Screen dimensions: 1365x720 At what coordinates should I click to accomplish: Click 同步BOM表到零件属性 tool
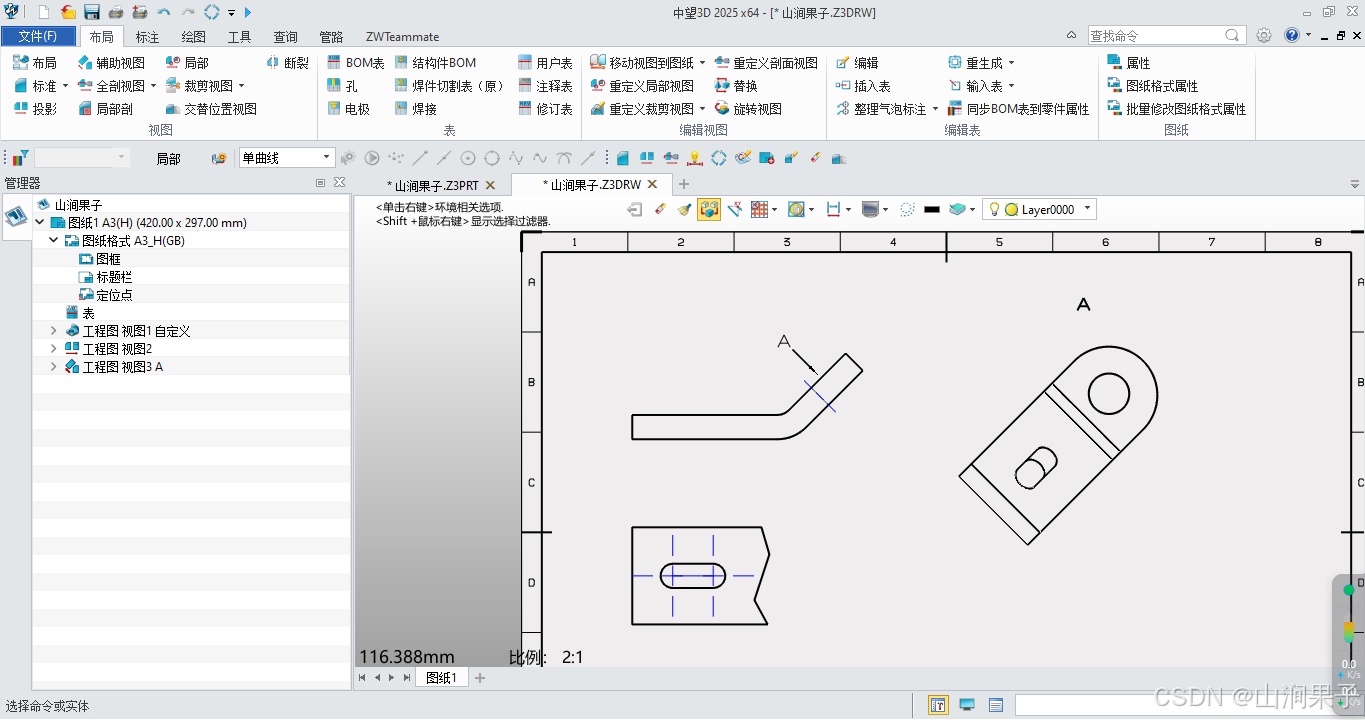(x=1018, y=109)
